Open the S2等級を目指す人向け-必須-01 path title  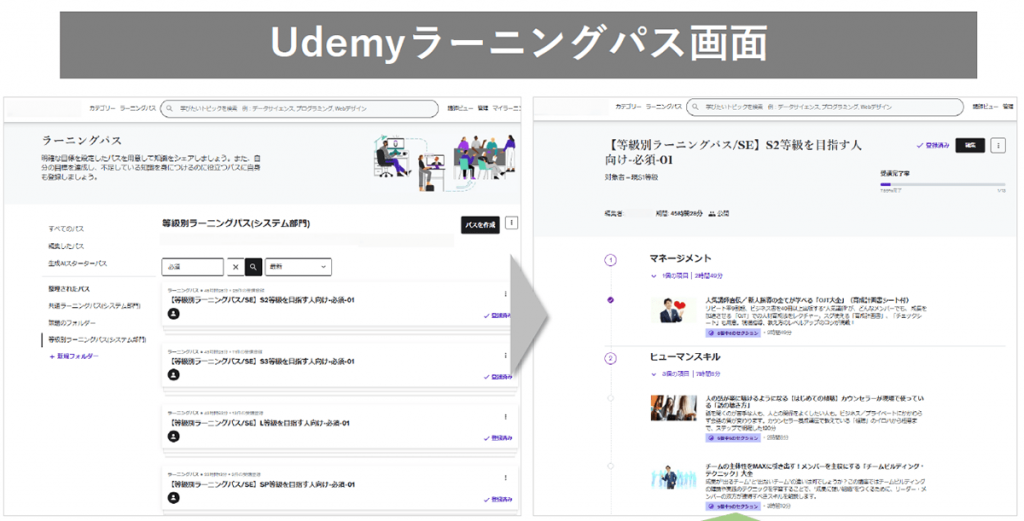click(261, 300)
